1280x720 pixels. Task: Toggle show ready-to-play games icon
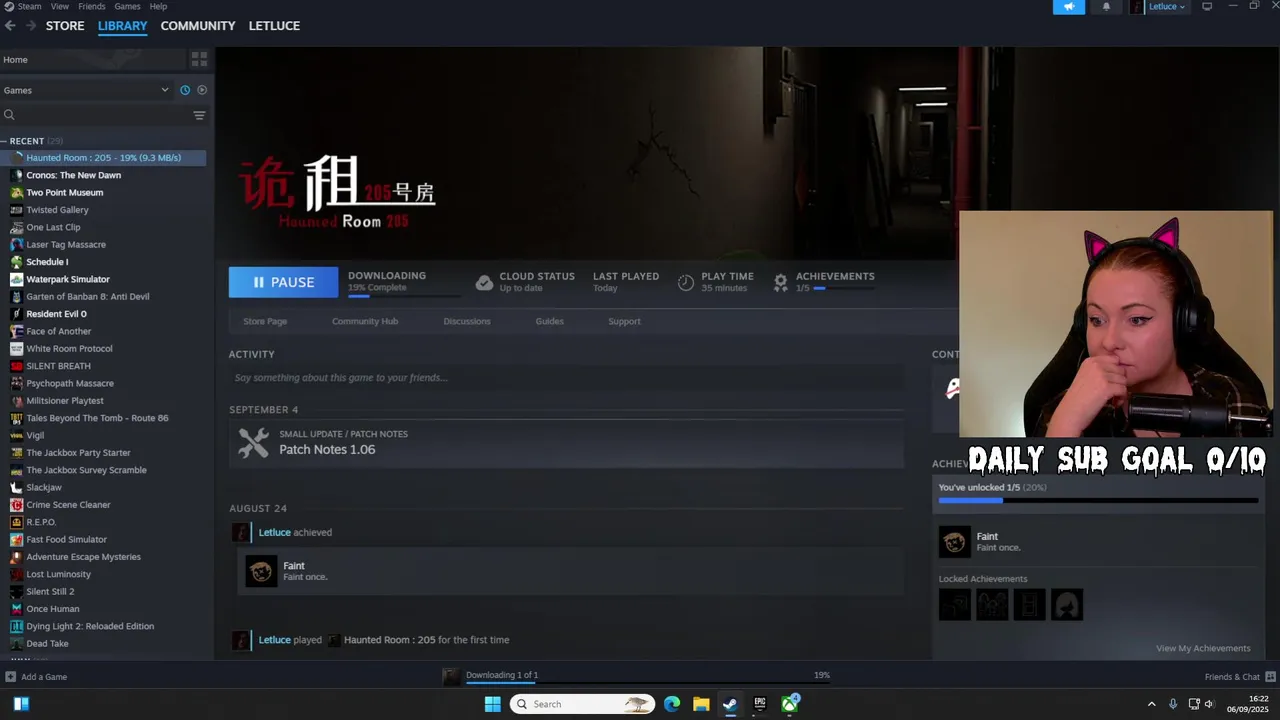coord(202,90)
